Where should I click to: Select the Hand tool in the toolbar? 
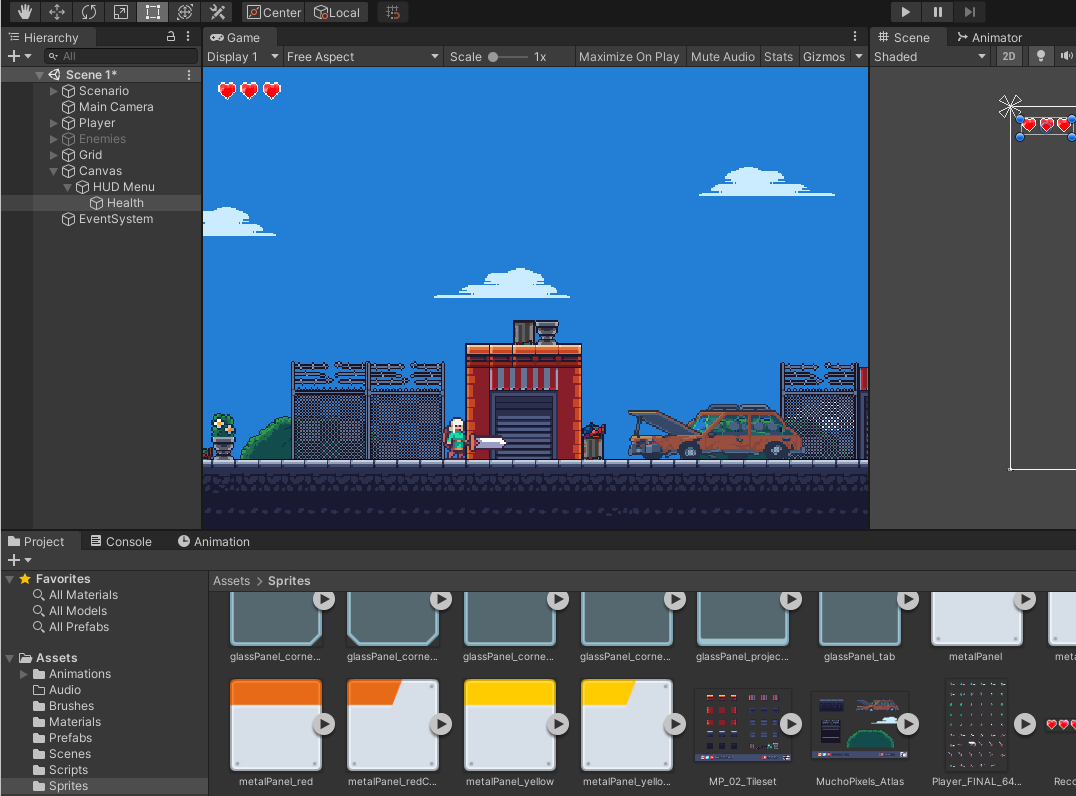click(22, 12)
